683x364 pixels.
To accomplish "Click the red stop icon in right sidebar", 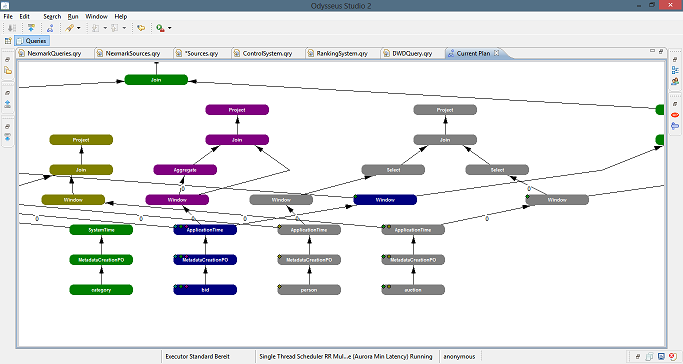I will 675,115.
